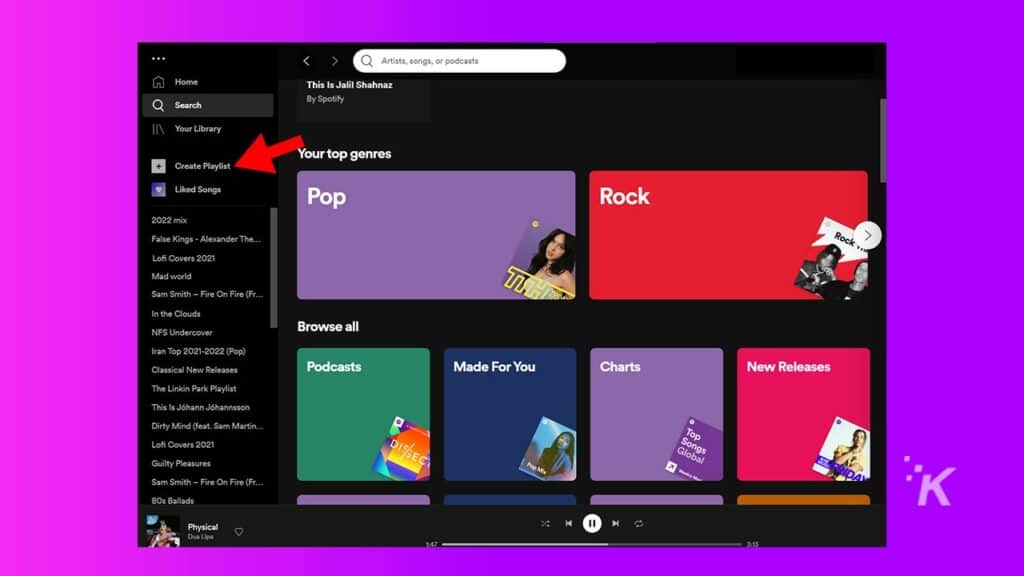Screen dimensions: 1024x576
Task: Open the New Releases tile
Action: point(803,415)
